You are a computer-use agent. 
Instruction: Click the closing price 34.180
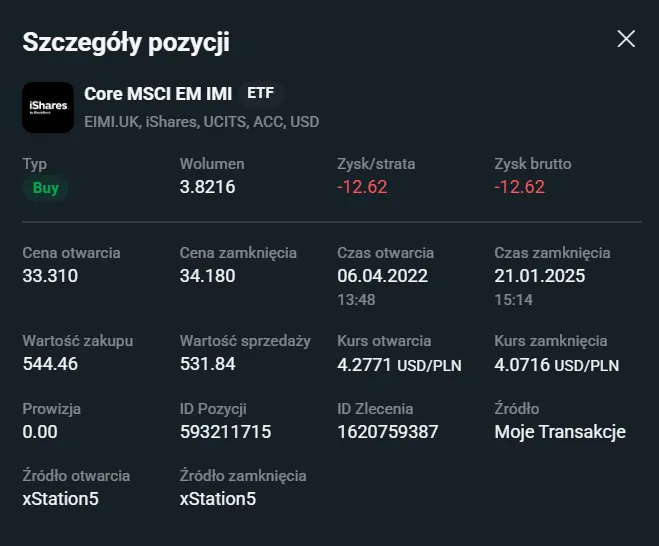[208, 276]
